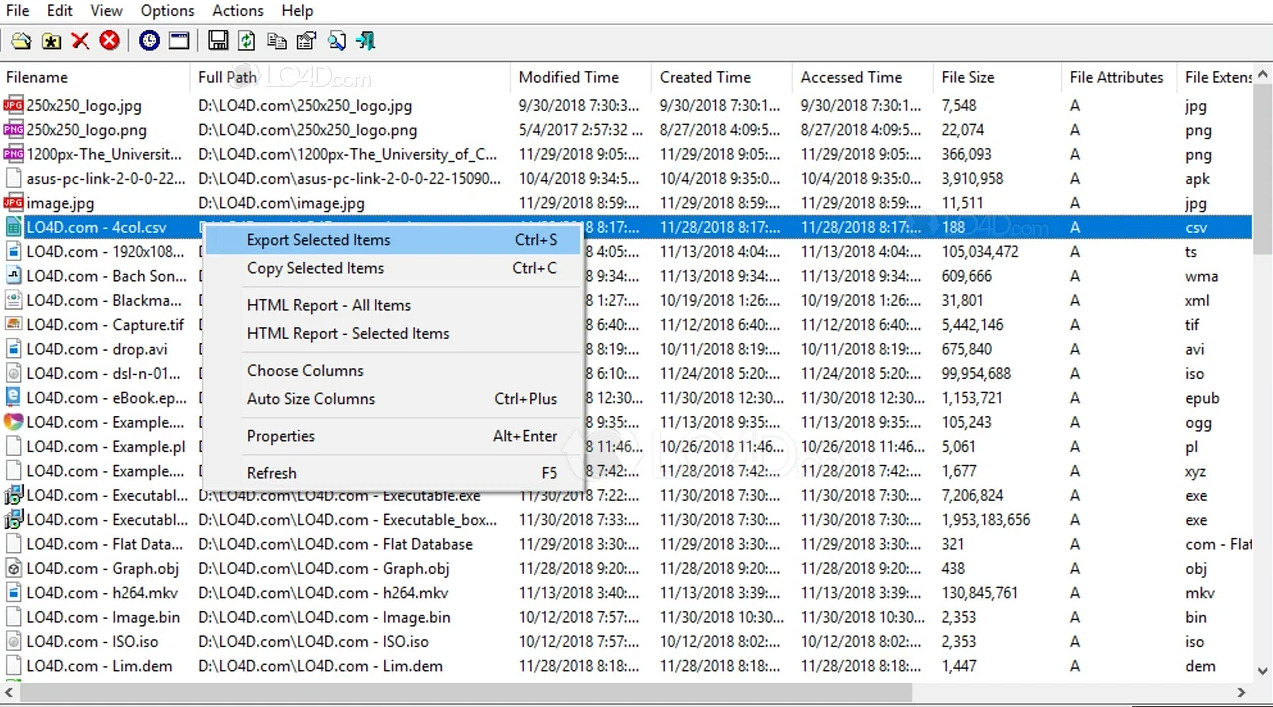
Task: Click the copy documents toolbar icon
Action: click(276, 41)
